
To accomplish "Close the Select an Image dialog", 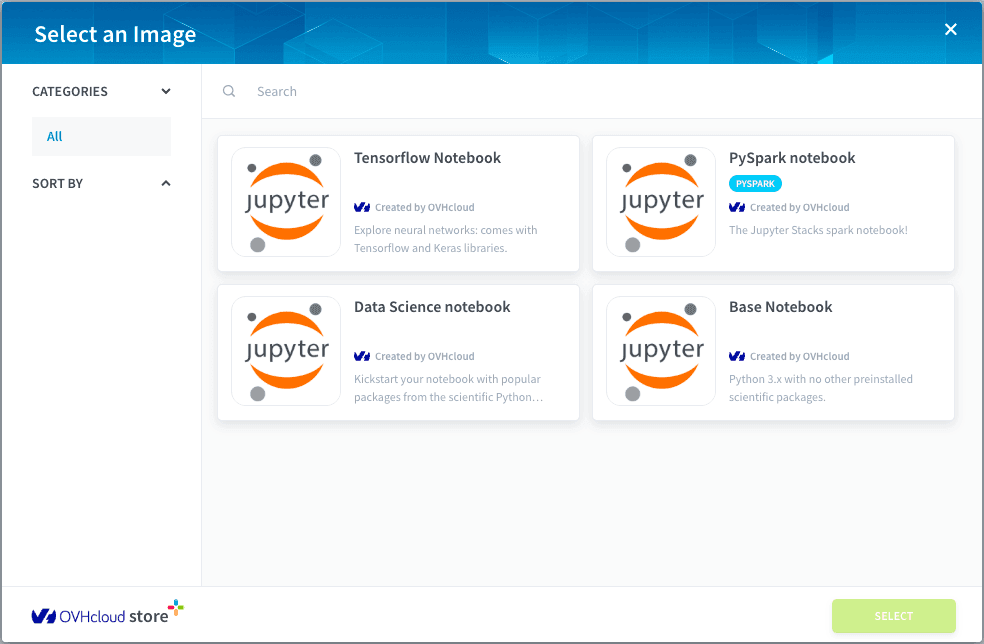I will (x=950, y=30).
